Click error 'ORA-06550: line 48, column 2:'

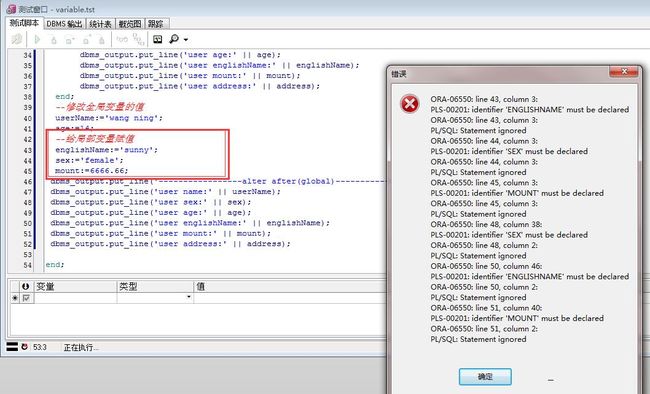pos(484,245)
